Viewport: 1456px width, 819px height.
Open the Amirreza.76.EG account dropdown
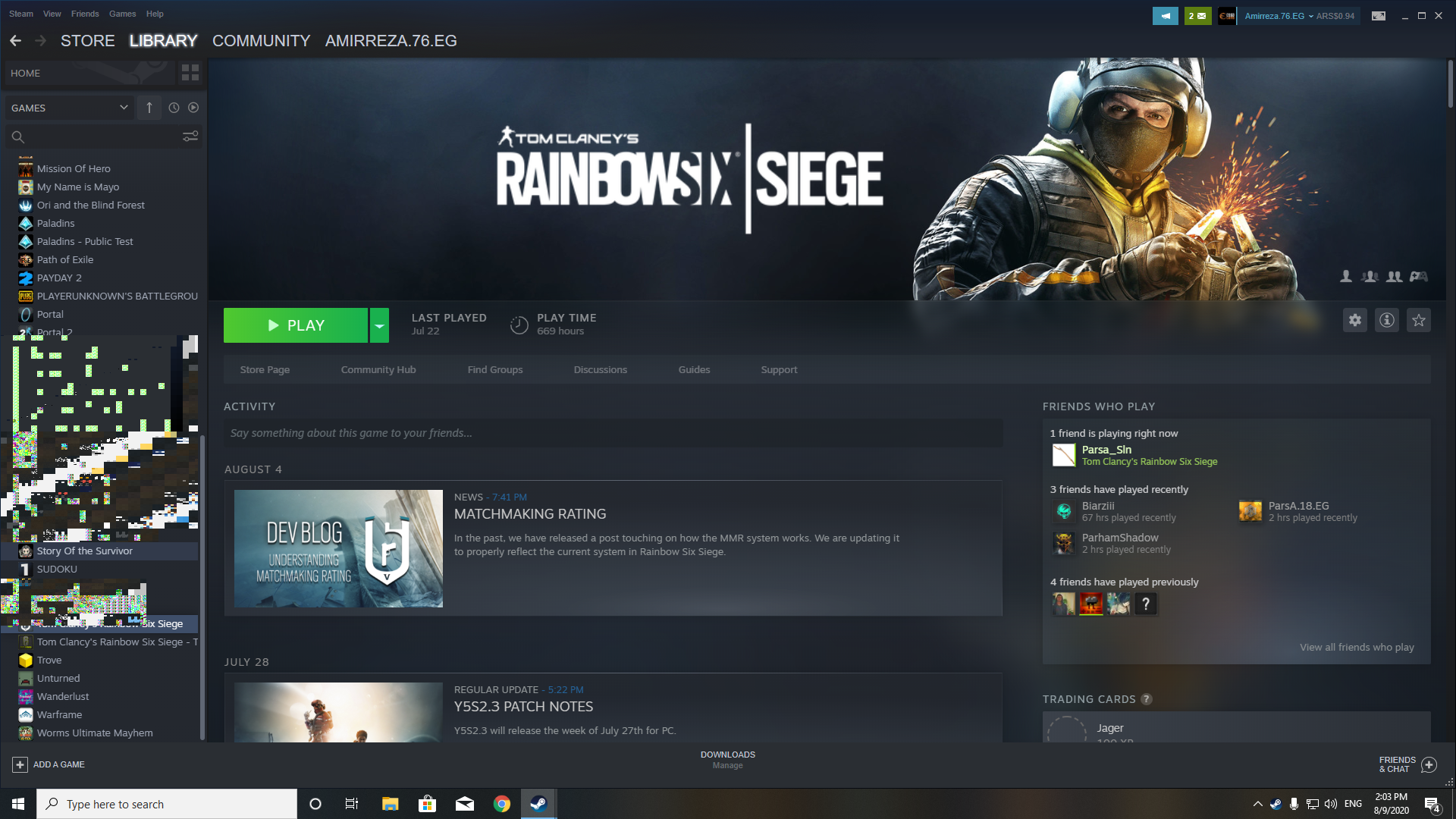(1279, 16)
